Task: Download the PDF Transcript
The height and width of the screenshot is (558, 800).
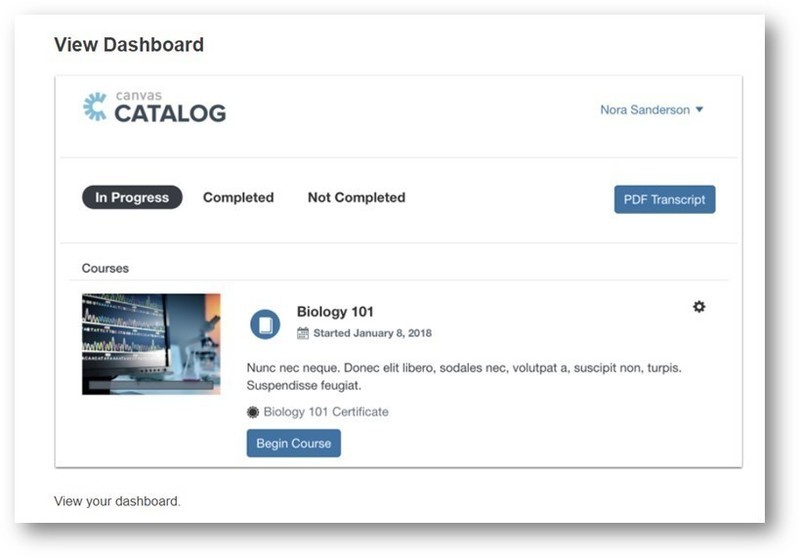Action: (x=664, y=199)
